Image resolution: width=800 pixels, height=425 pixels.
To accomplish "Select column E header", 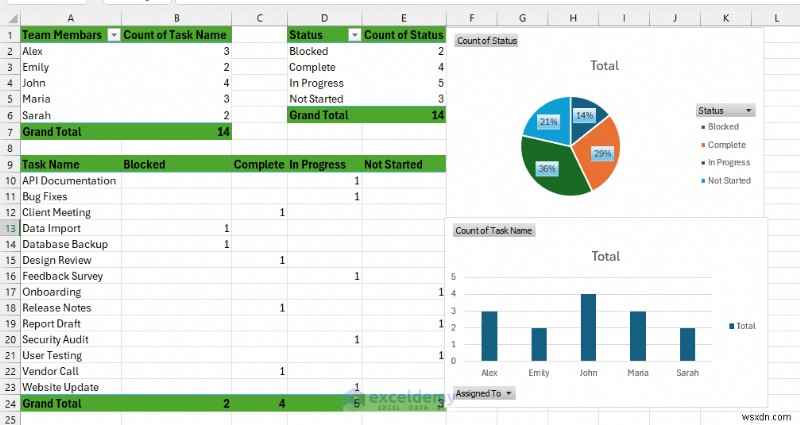I will [404, 18].
